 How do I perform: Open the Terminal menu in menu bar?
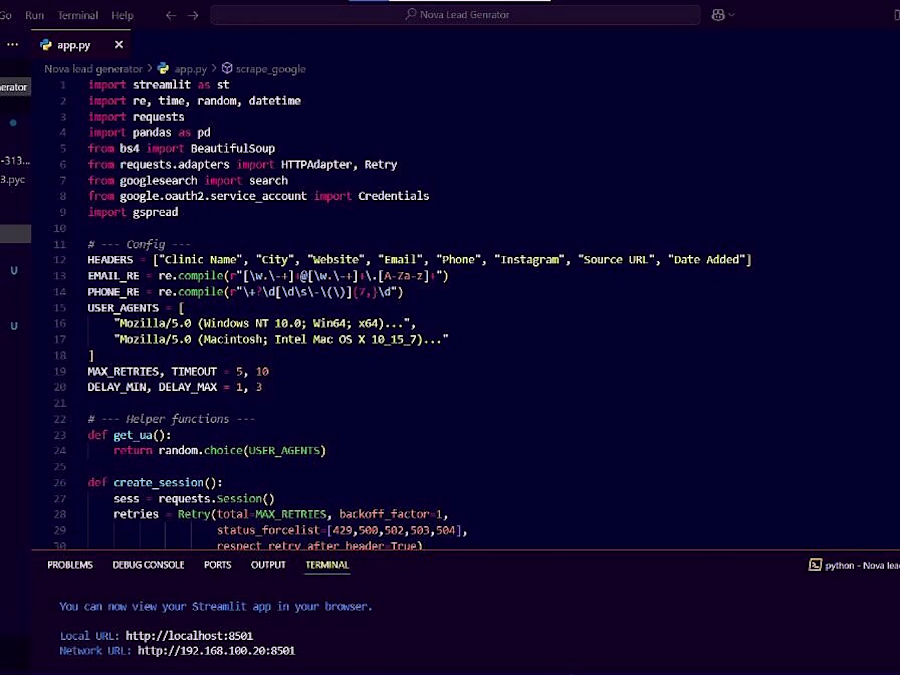[77, 15]
